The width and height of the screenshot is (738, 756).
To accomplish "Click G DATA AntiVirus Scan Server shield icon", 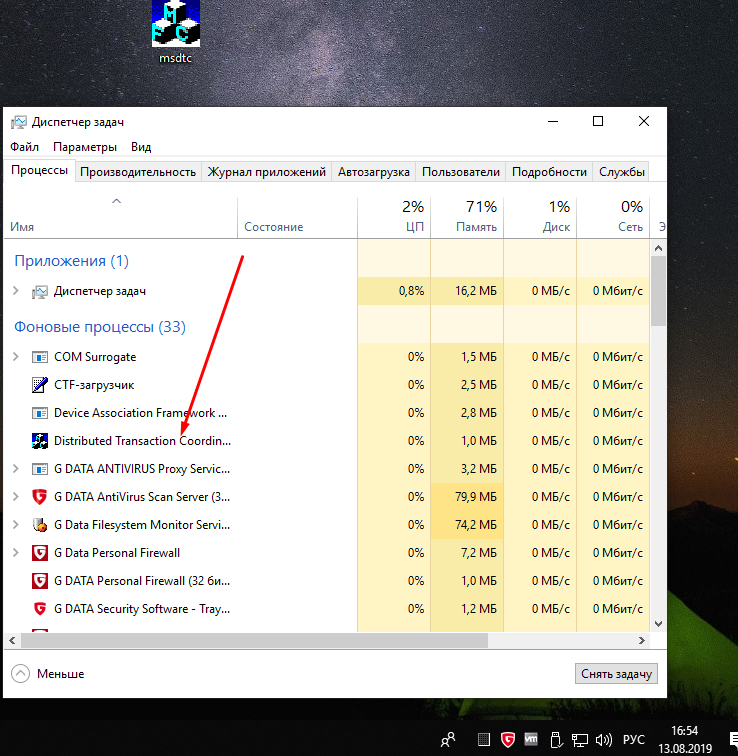I will [x=40, y=497].
